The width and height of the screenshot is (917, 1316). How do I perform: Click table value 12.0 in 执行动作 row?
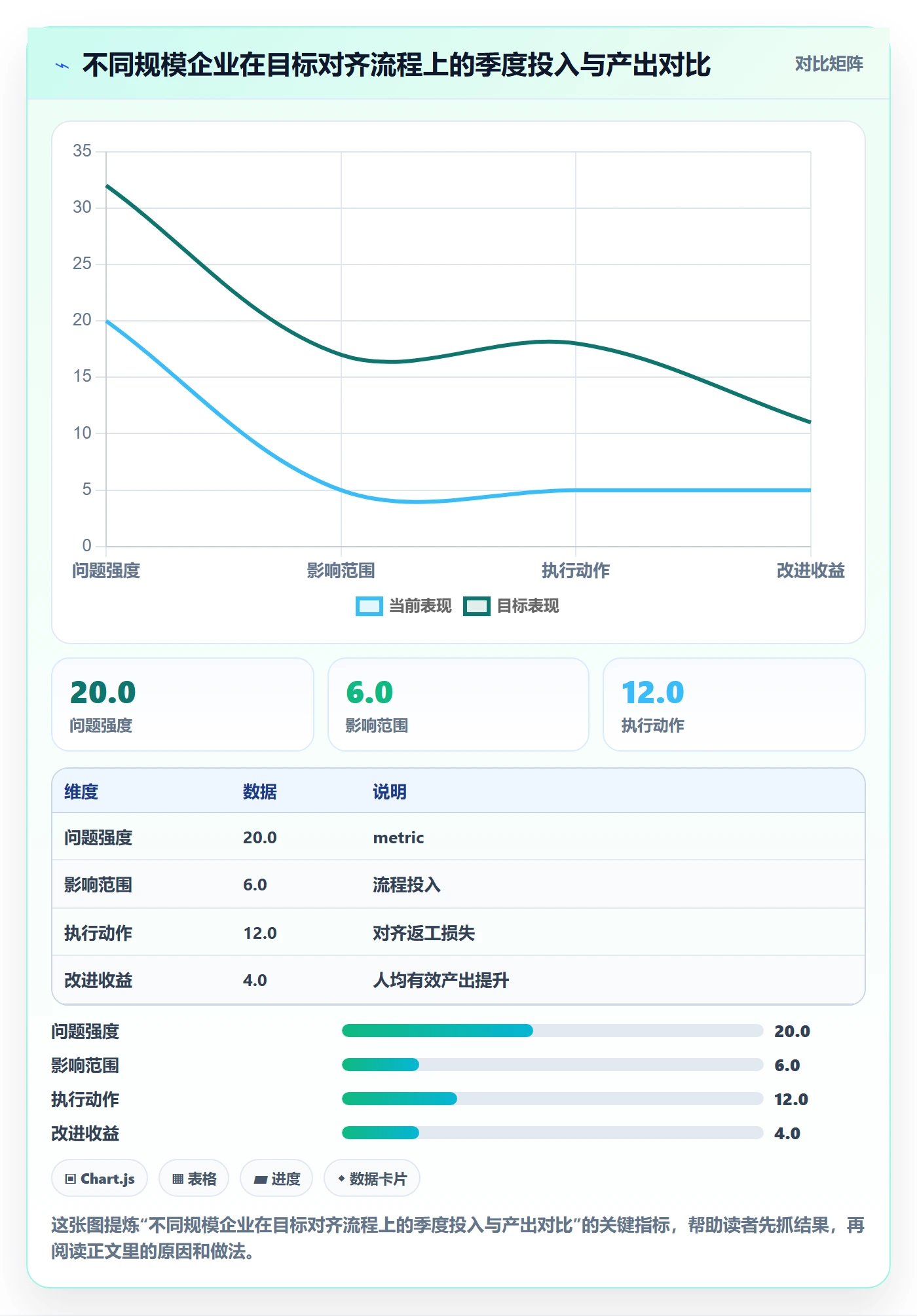[x=260, y=933]
